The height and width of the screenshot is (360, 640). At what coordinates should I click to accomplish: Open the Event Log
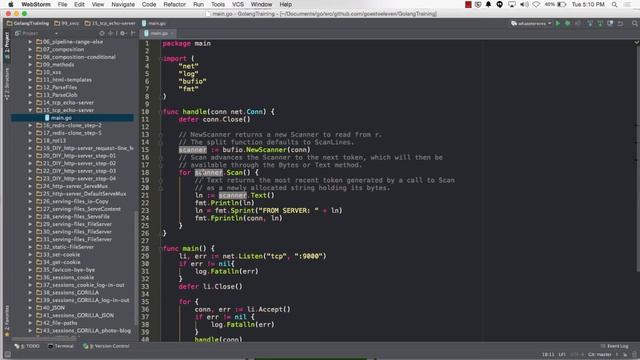pos(615,346)
